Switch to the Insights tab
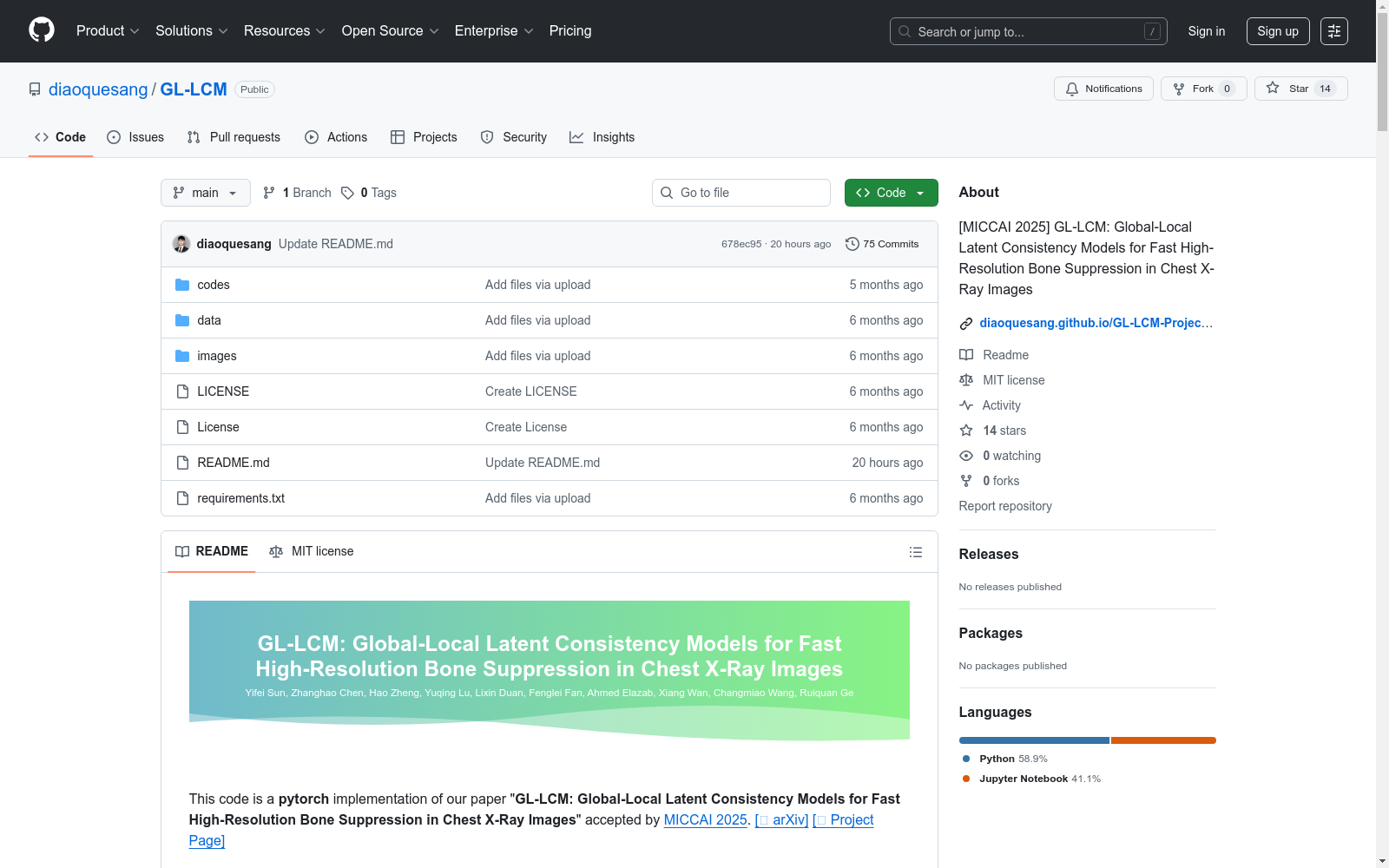The height and width of the screenshot is (868, 1389). tap(602, 137)
